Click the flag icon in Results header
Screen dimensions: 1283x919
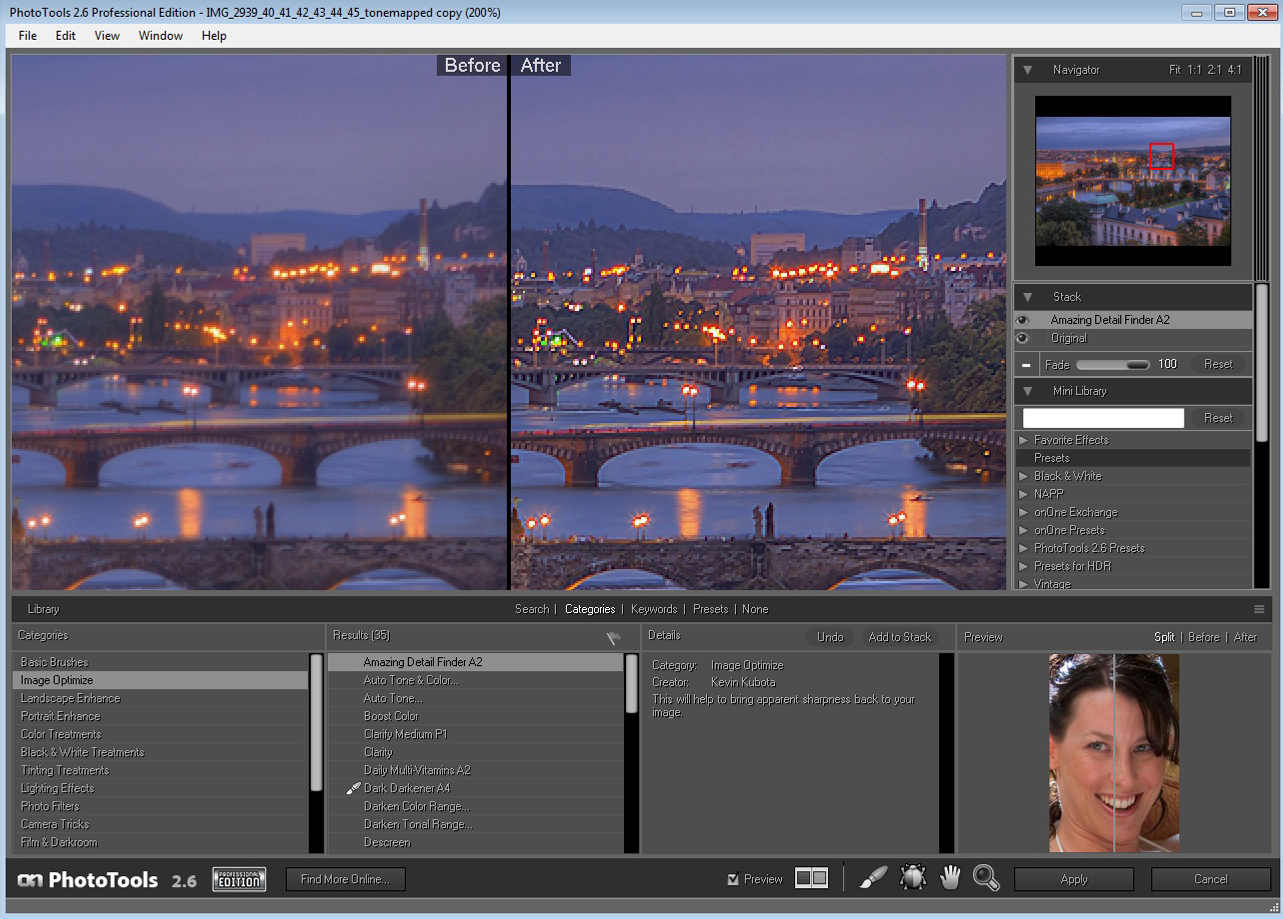(x=613, y=638)
